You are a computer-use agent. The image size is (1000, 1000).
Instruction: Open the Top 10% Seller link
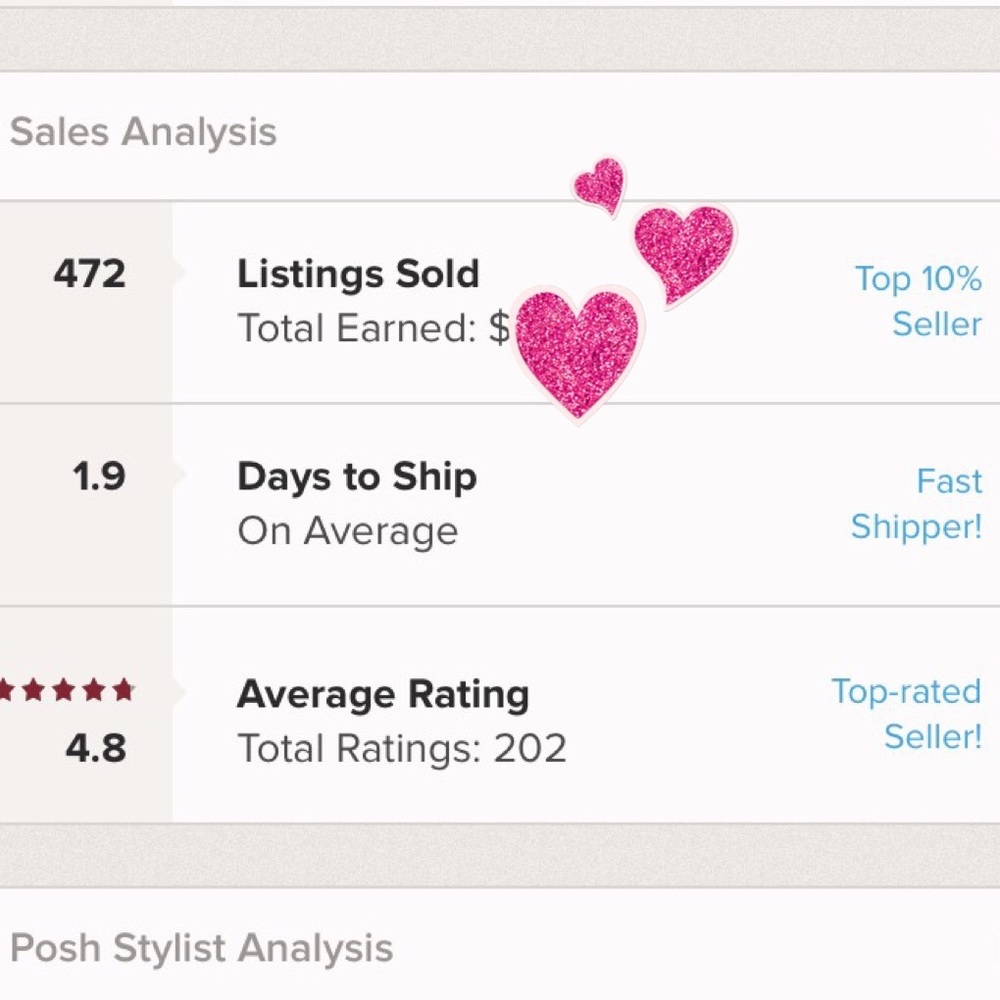click(918, 301)
